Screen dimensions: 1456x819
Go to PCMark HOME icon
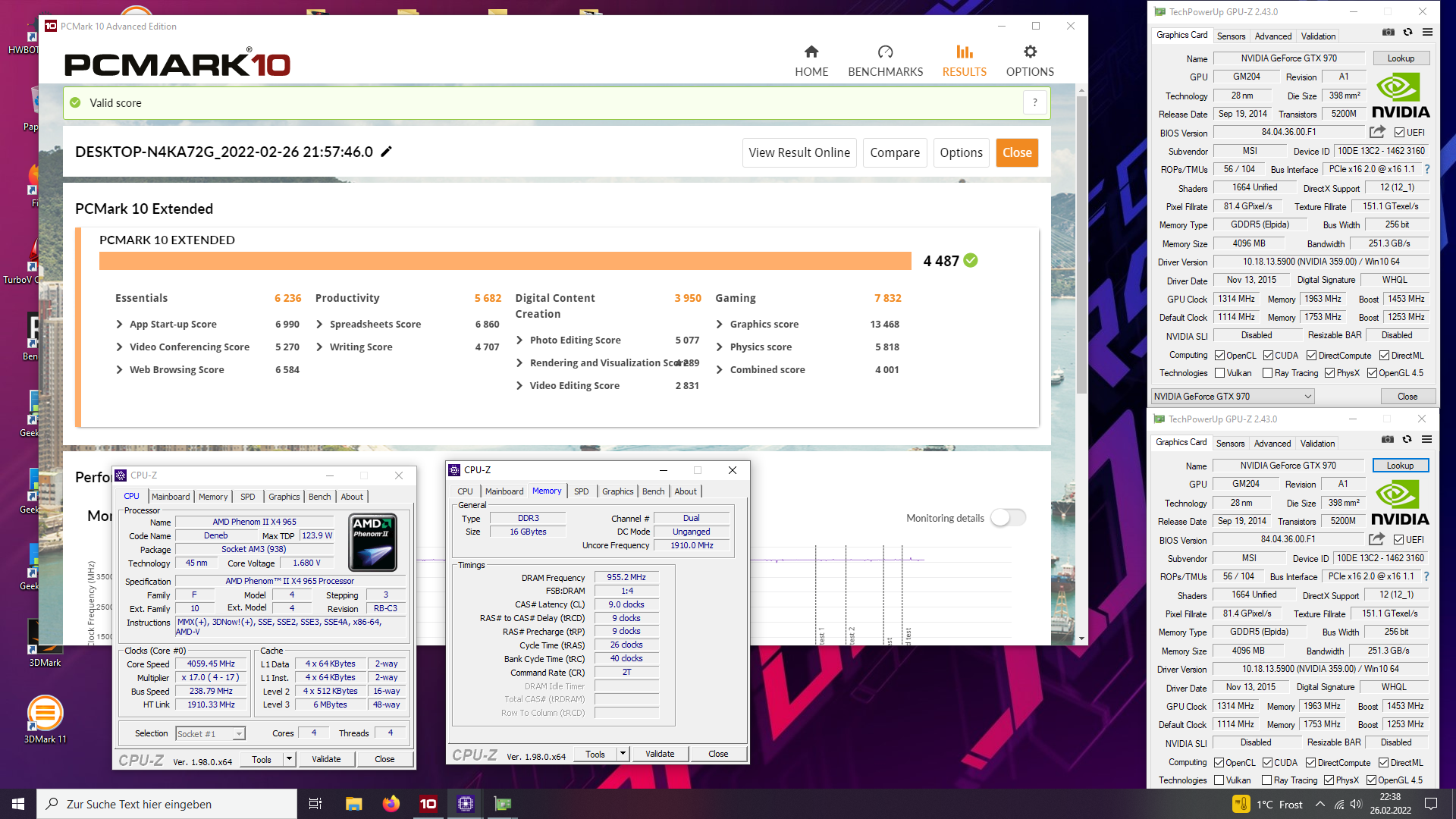coord(811,52)
